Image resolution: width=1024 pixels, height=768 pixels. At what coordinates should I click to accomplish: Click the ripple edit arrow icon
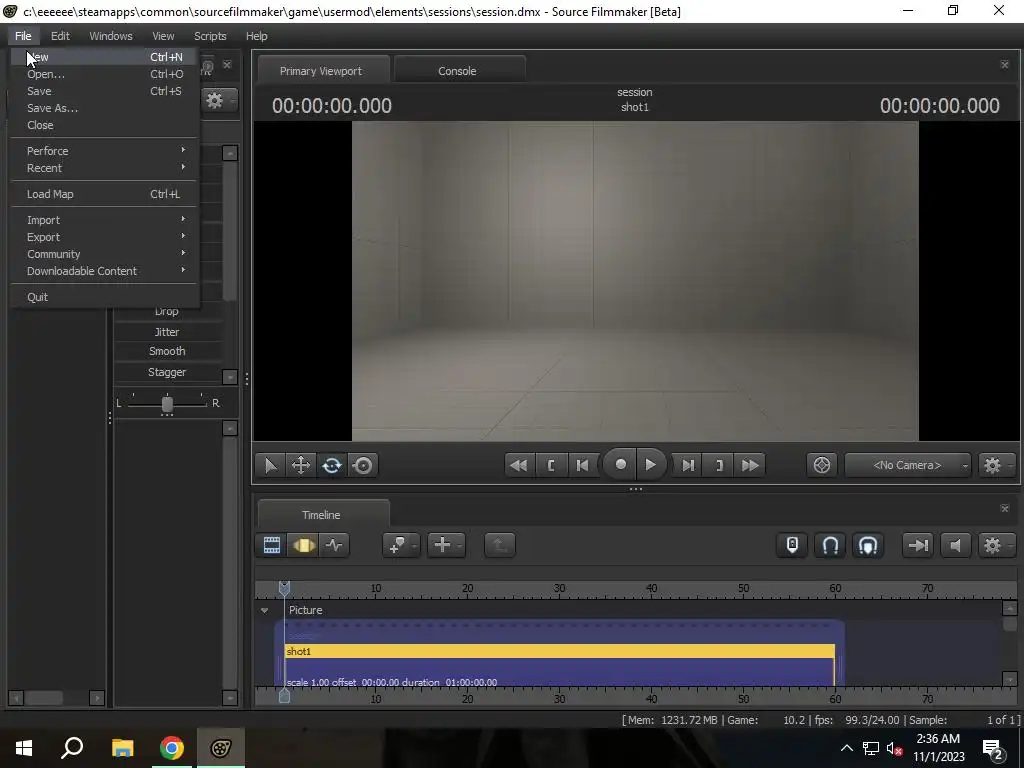pyautogui.click(x=918, y=545)
